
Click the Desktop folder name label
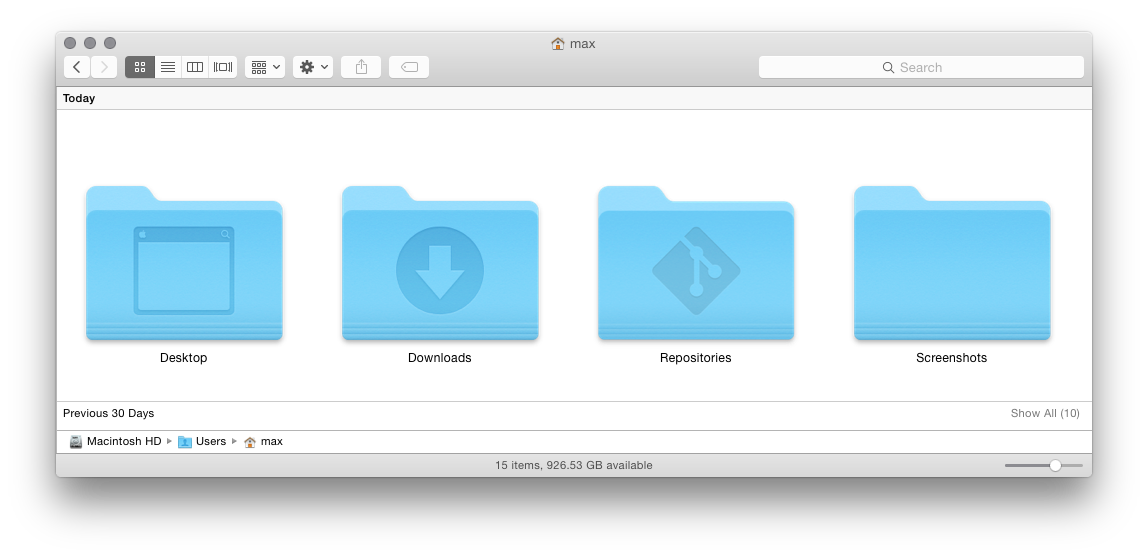point(184,358)
